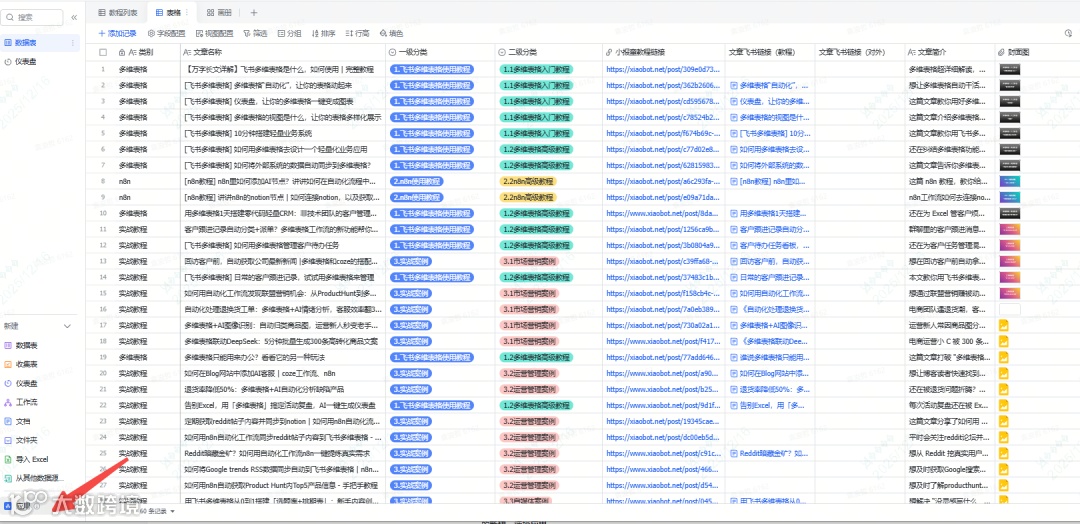1080x524 pixels.
Task: Click the 二级分类 column header
Action: (x=548, y=52)
